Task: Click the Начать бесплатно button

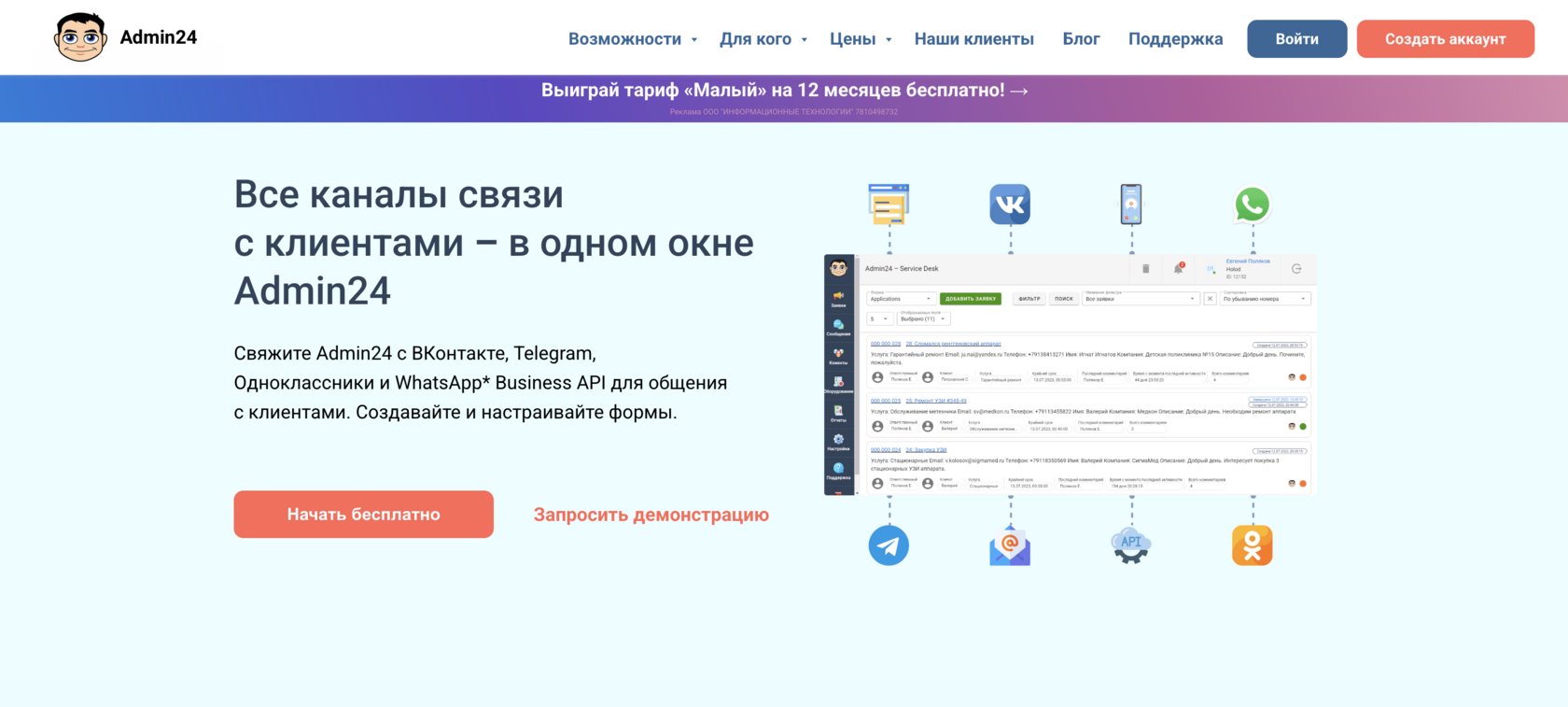Action: 364,515
